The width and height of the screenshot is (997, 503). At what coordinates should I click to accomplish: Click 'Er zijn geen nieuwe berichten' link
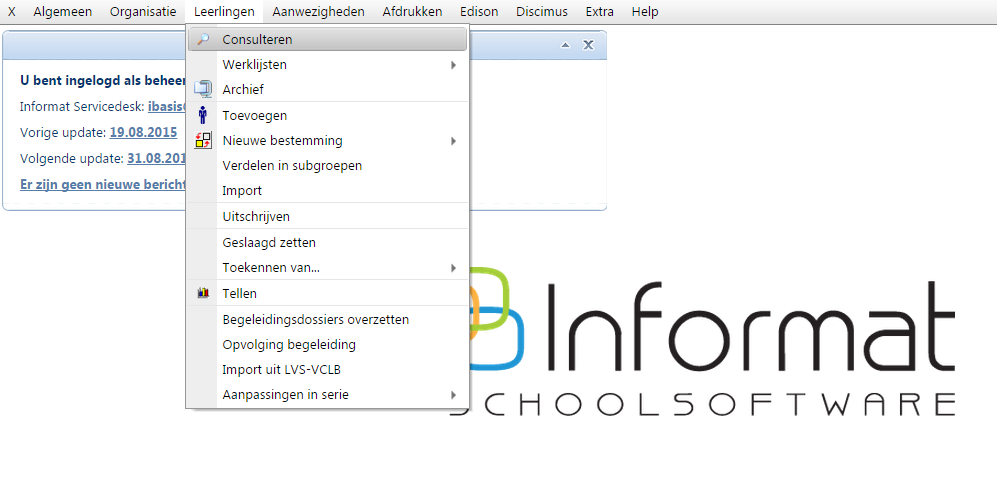[x=102, y=184]
